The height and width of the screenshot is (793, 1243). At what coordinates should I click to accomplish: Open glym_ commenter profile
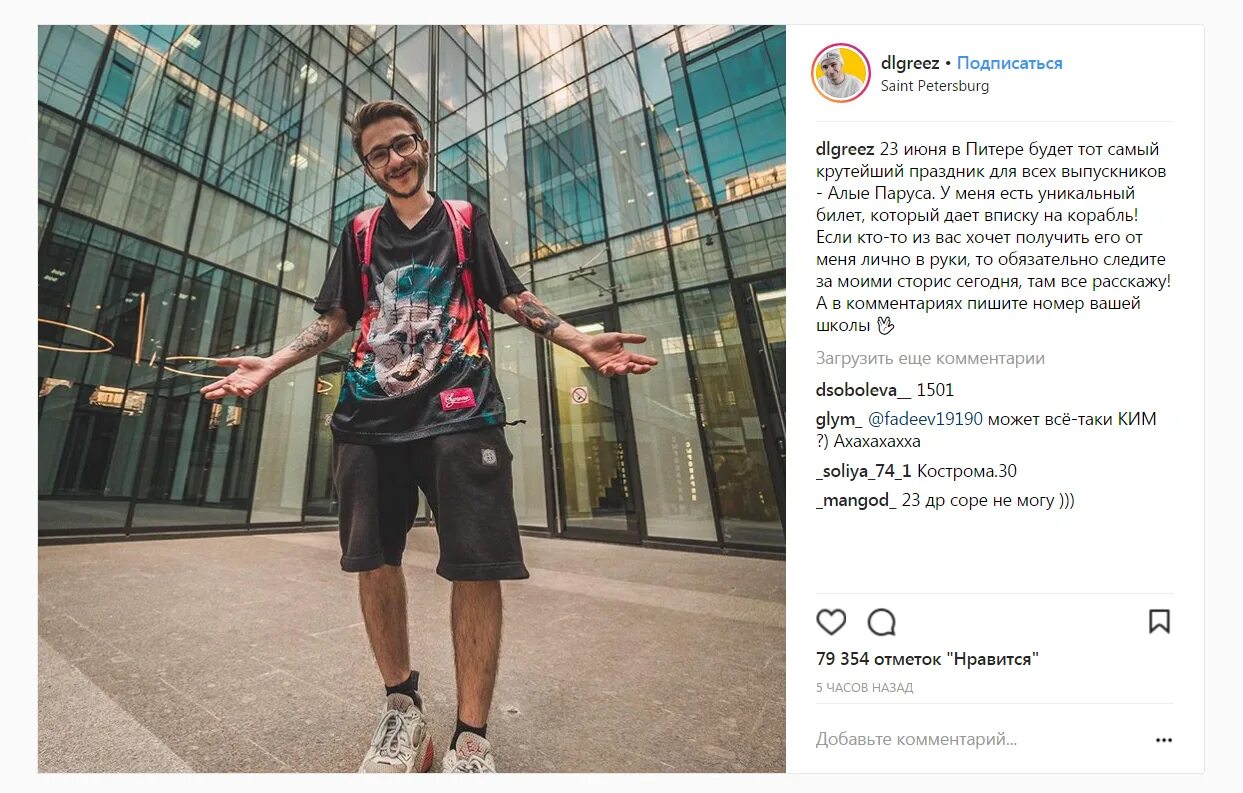point(838,419)
